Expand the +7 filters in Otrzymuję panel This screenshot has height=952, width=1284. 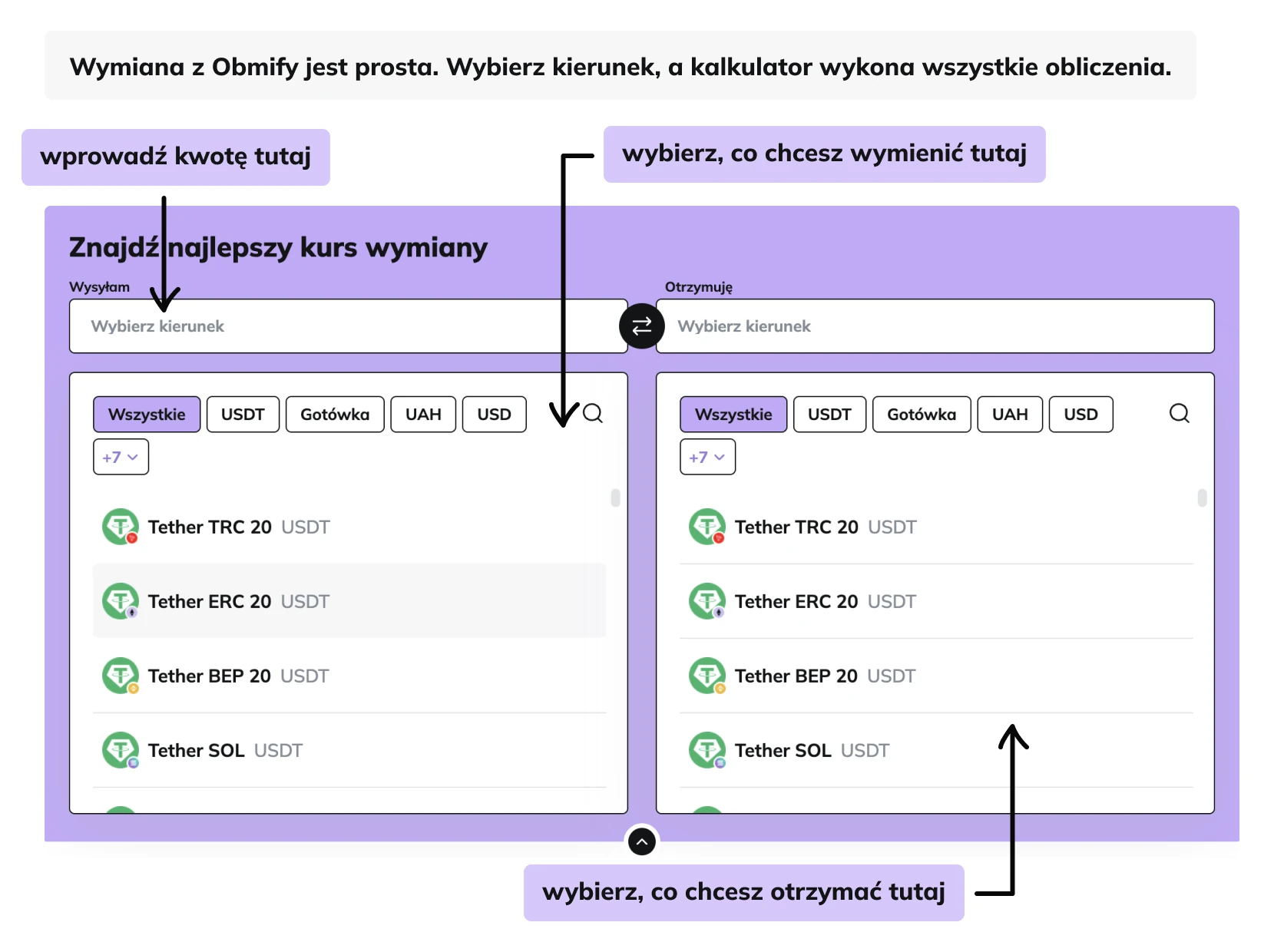click(707, 458)
